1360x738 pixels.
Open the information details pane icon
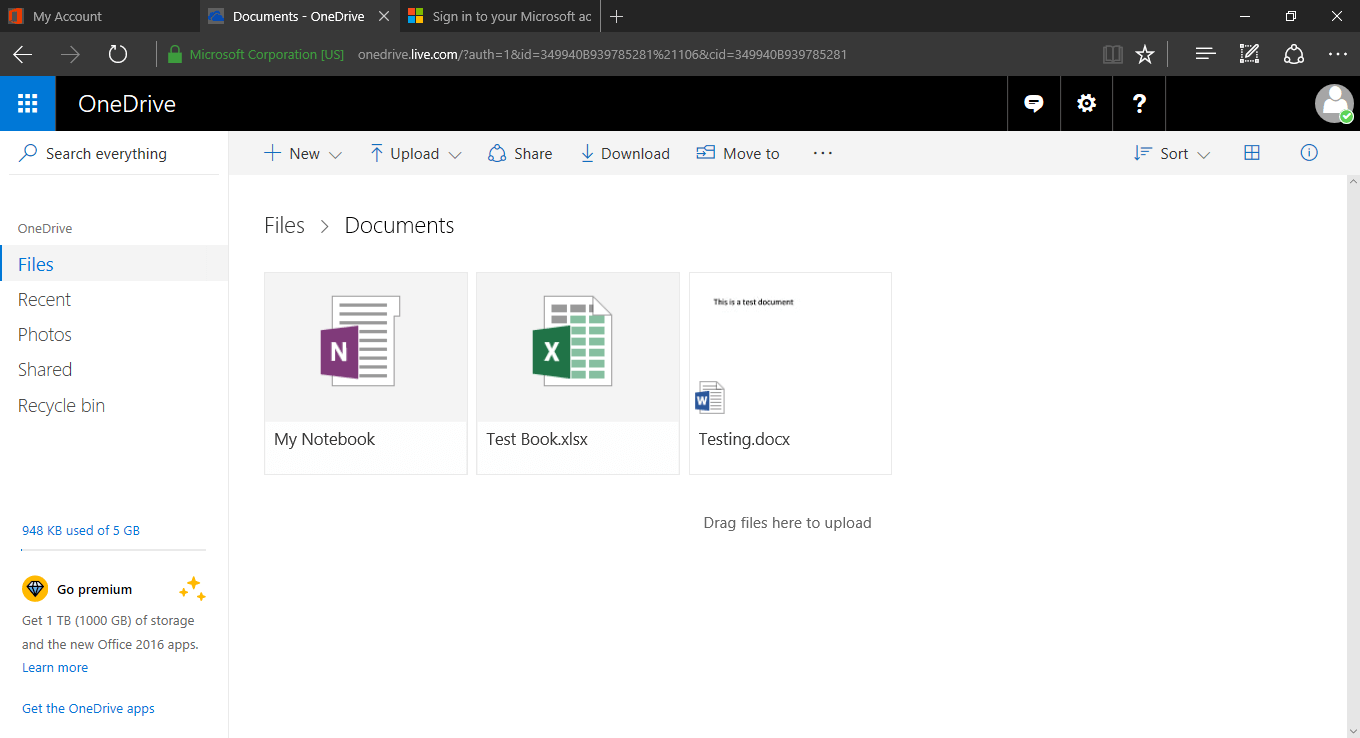[1309, 153]
